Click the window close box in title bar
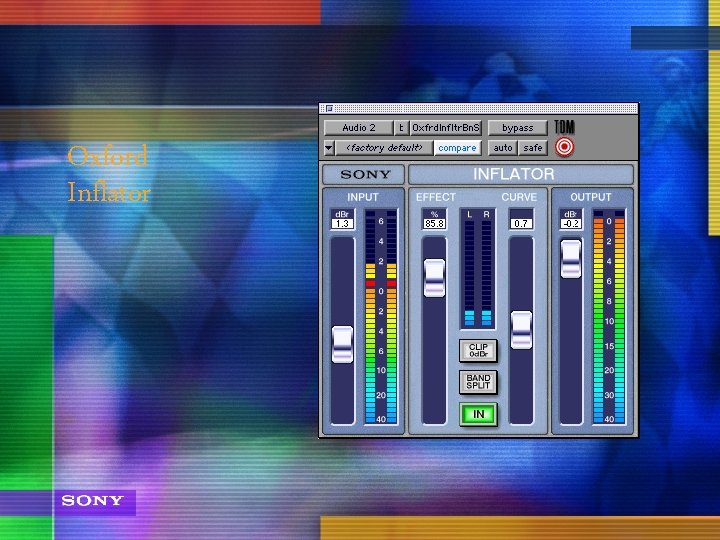Viewport: 720px width, 540px height. pyautogui.click(x=329, y=109)
